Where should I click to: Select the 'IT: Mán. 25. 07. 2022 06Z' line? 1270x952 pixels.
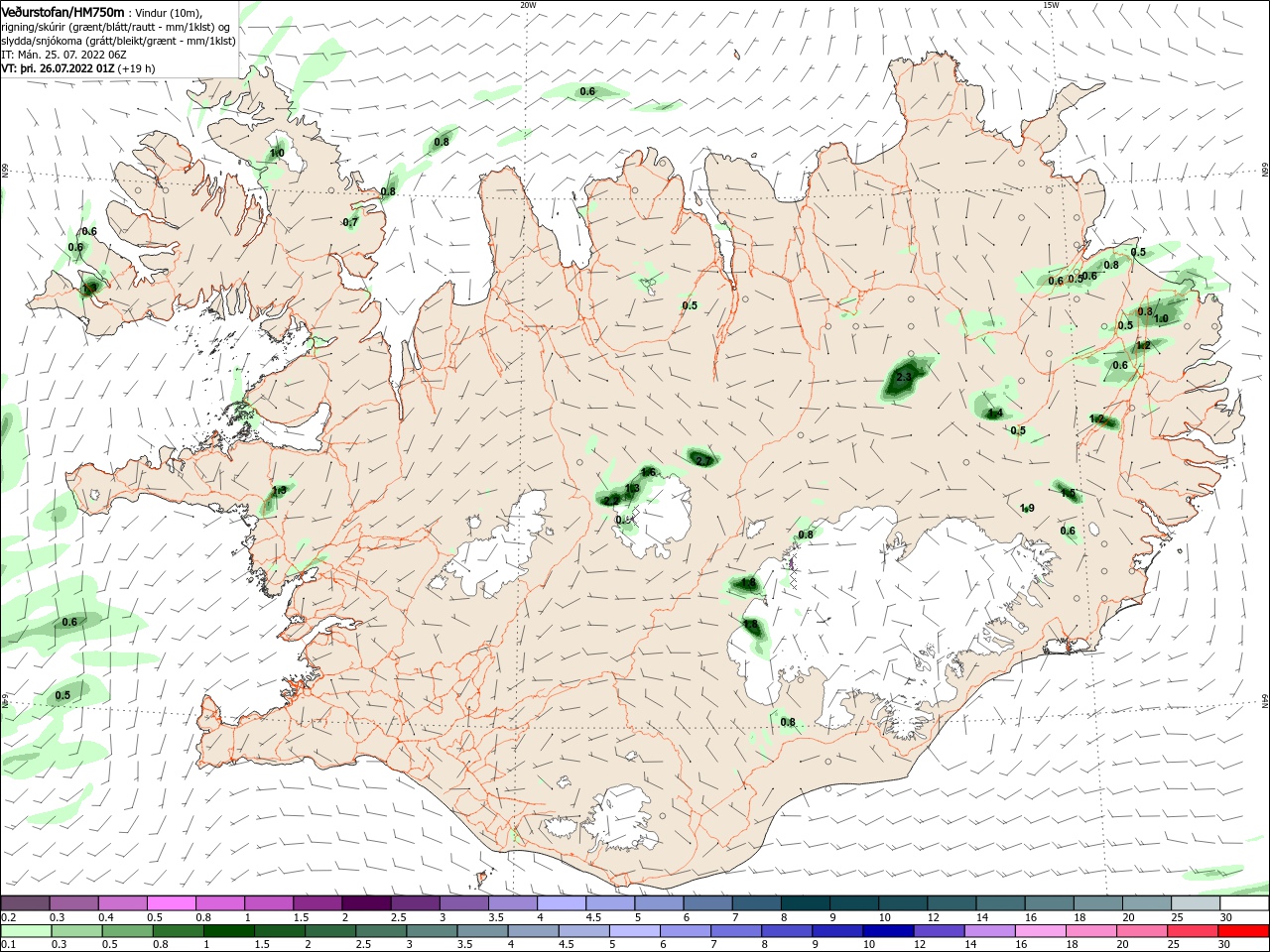click(x=63, y=55)
